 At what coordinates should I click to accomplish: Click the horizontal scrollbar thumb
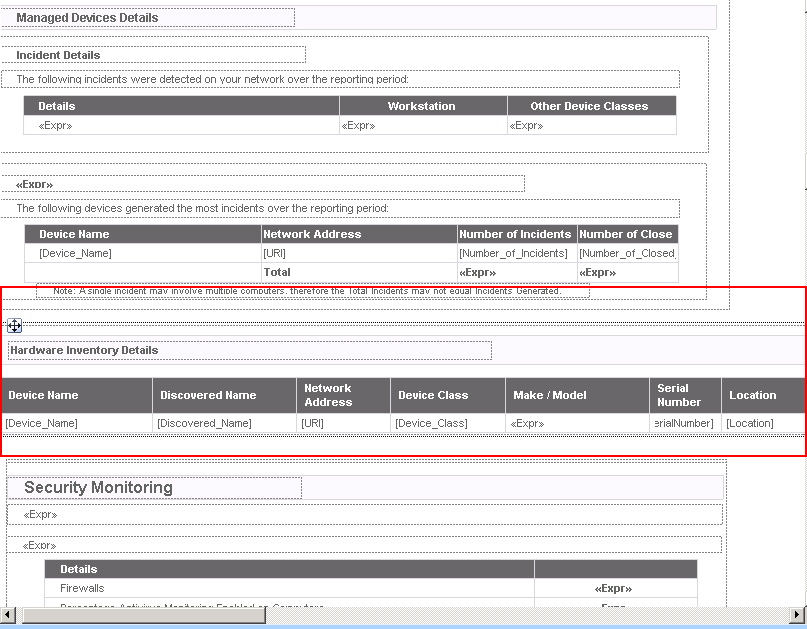pyautogui.click(x=144, y=615)
